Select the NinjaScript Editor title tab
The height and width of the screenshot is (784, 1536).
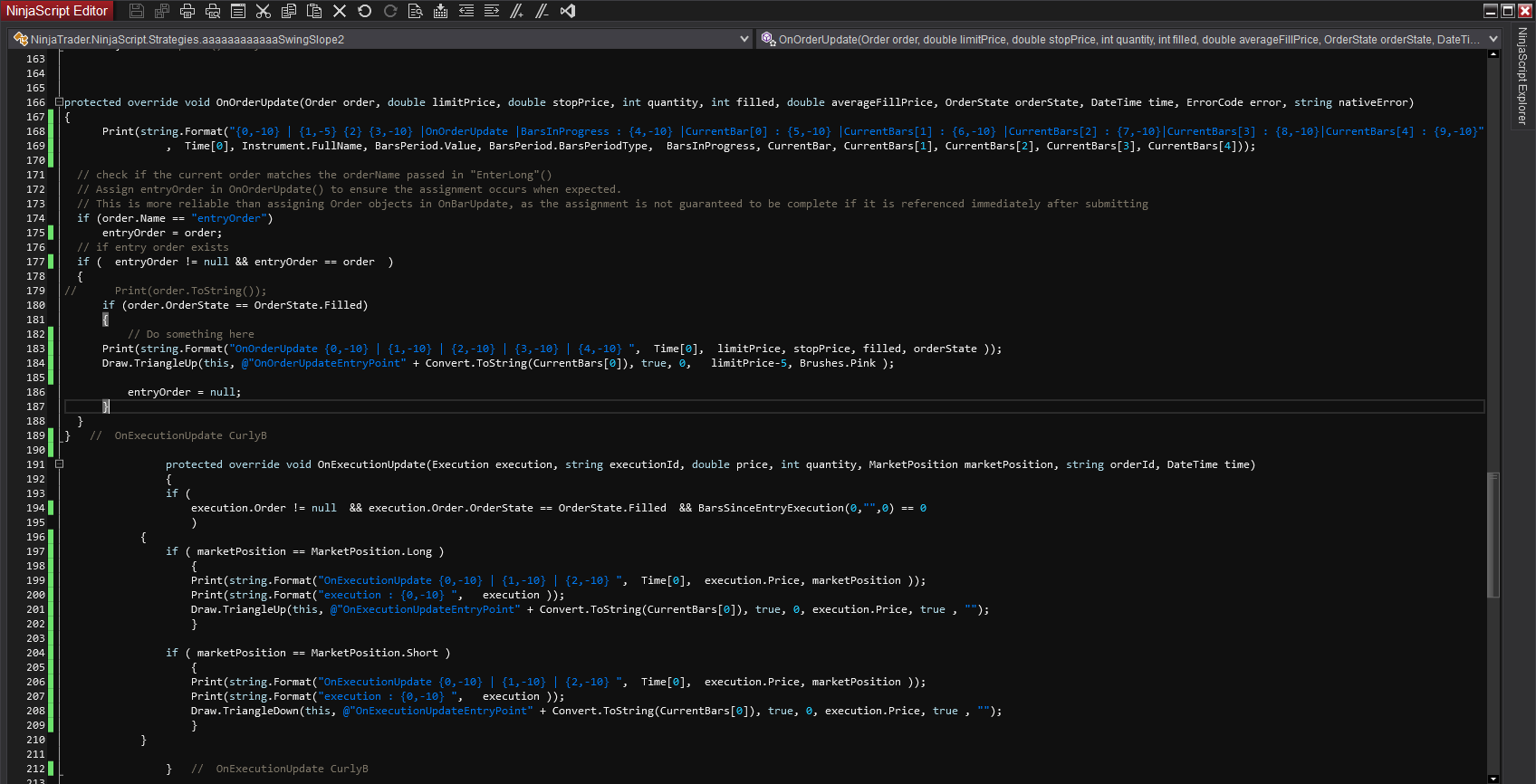pos(57,11)
